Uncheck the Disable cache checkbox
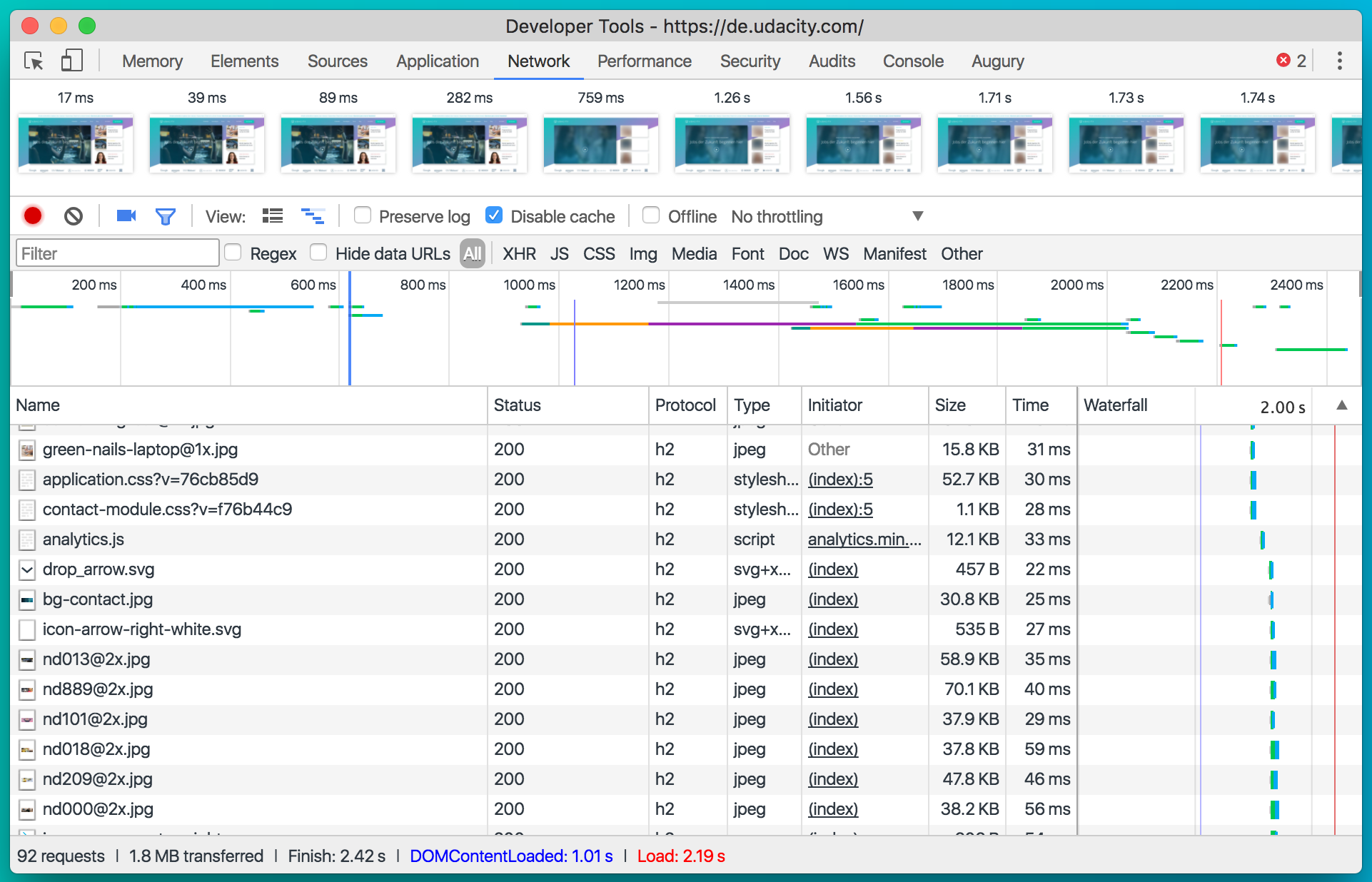1372x882 pixels. 494,216
